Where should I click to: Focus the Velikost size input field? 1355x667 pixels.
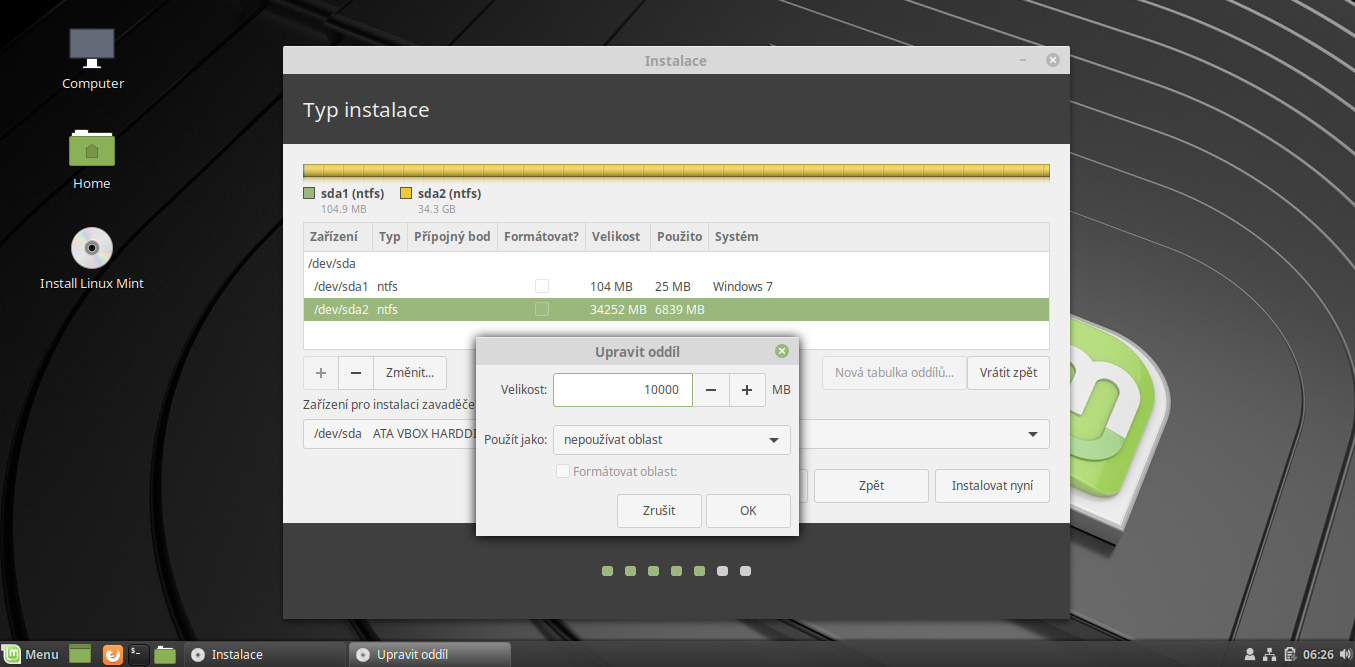point(622,390)
